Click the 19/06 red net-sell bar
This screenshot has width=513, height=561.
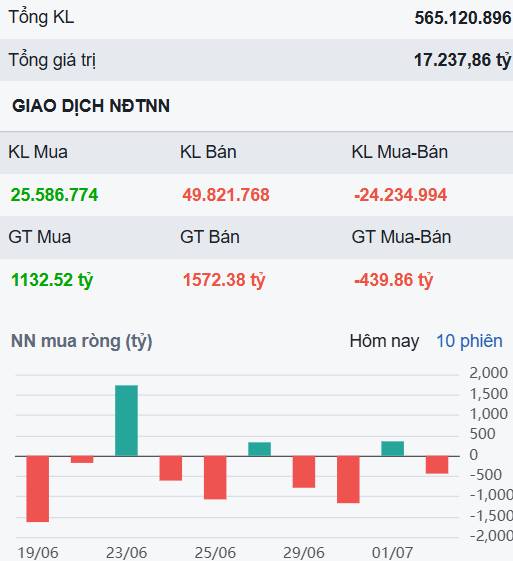coord(38,489)
